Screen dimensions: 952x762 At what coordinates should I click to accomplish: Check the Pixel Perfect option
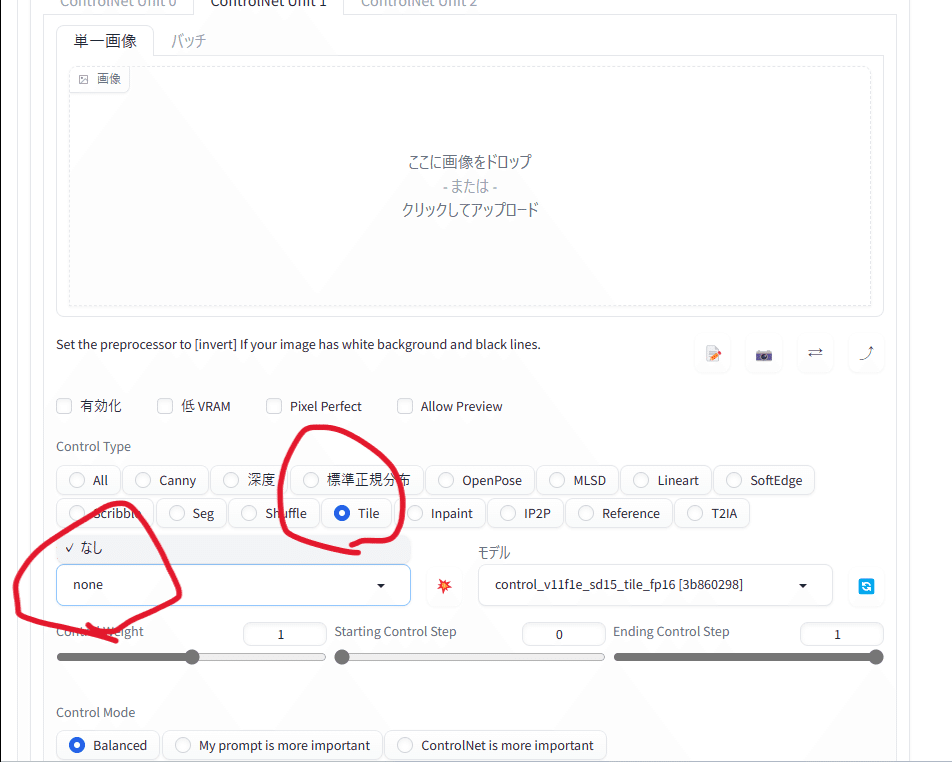(274, 406)
